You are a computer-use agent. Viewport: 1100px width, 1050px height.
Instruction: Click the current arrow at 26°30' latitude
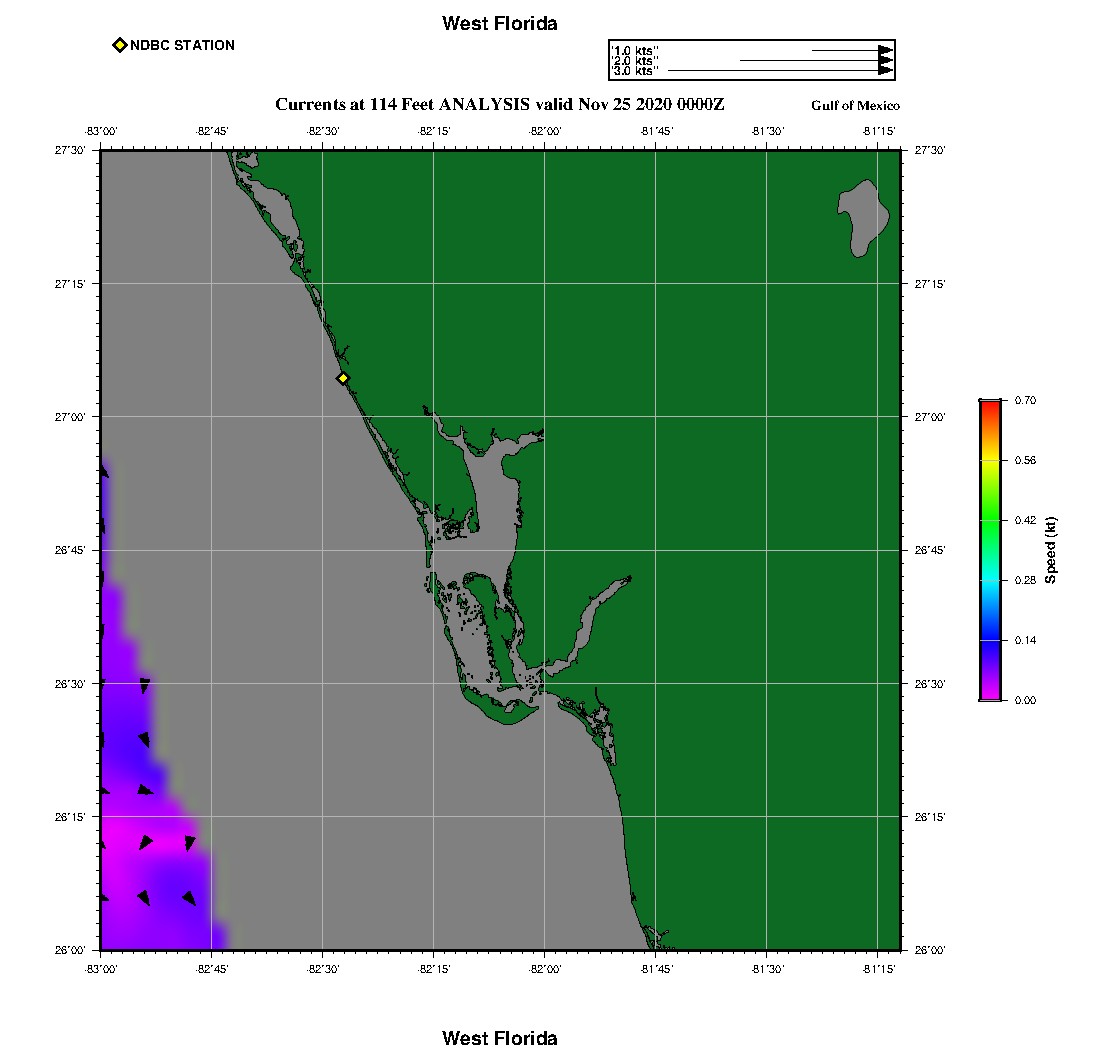click(x=145, y=684)
